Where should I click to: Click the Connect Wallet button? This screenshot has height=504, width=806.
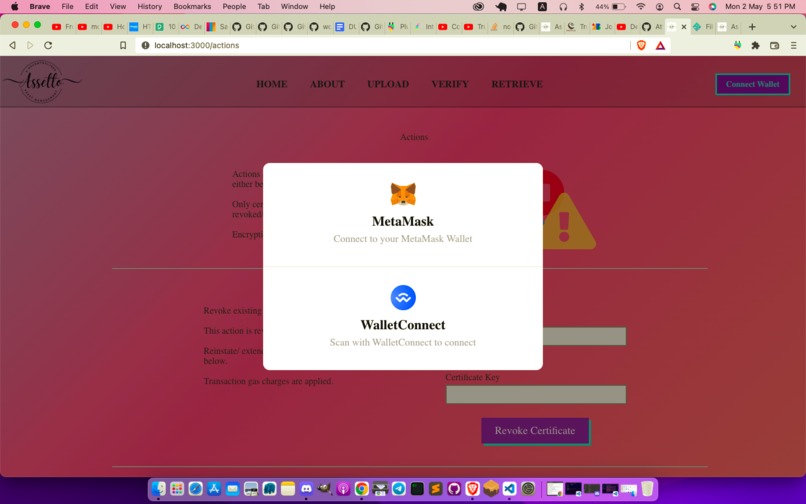click(x=753, y=84)
